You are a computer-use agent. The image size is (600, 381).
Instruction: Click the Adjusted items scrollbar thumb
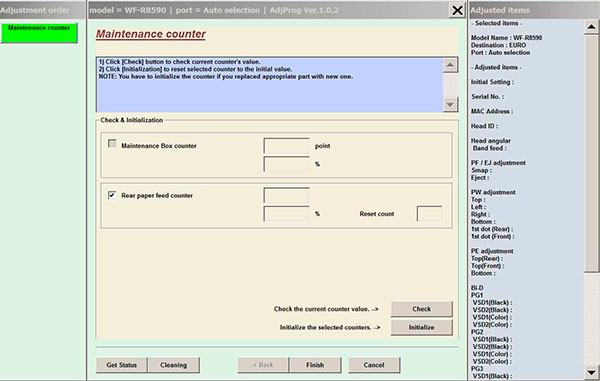coord(591,153)
